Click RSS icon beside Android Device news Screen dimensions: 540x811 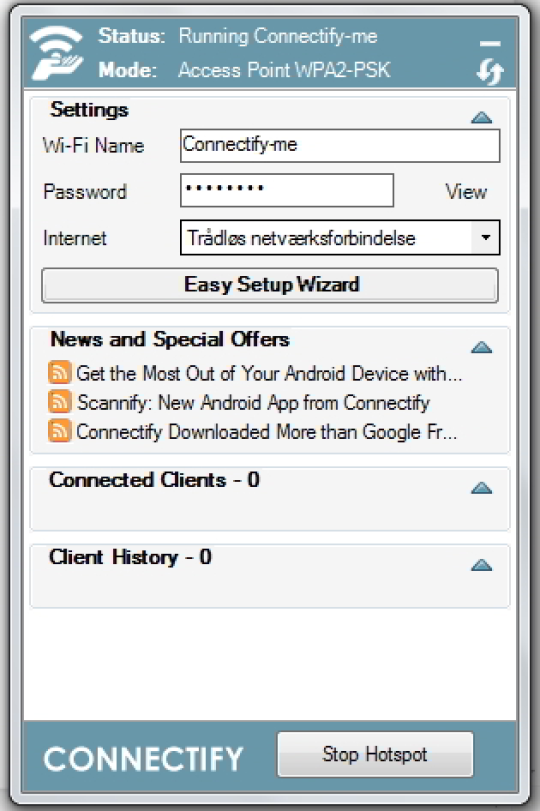pos(59,372)
